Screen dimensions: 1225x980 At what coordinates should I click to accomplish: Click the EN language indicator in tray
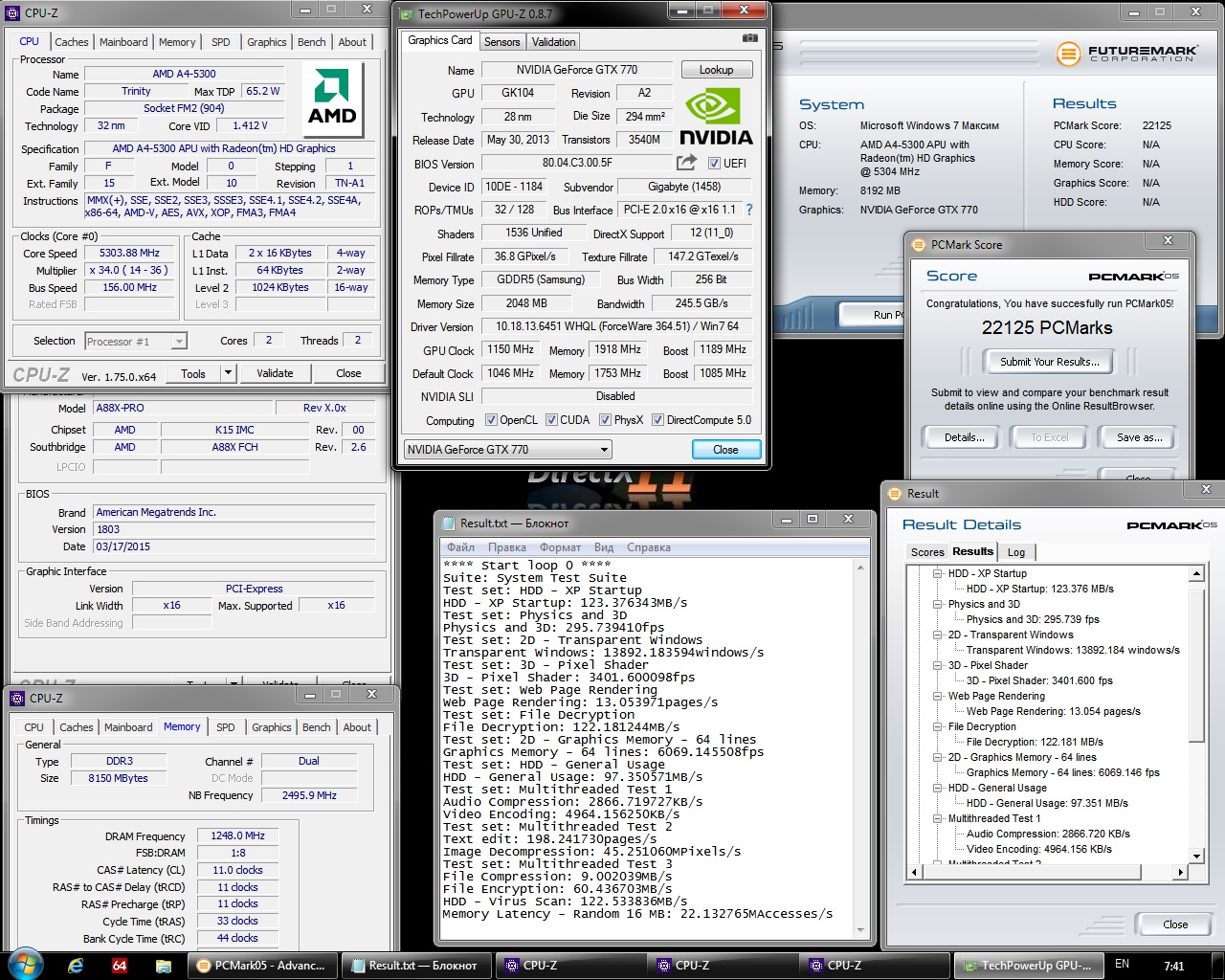click(1122, 964)
